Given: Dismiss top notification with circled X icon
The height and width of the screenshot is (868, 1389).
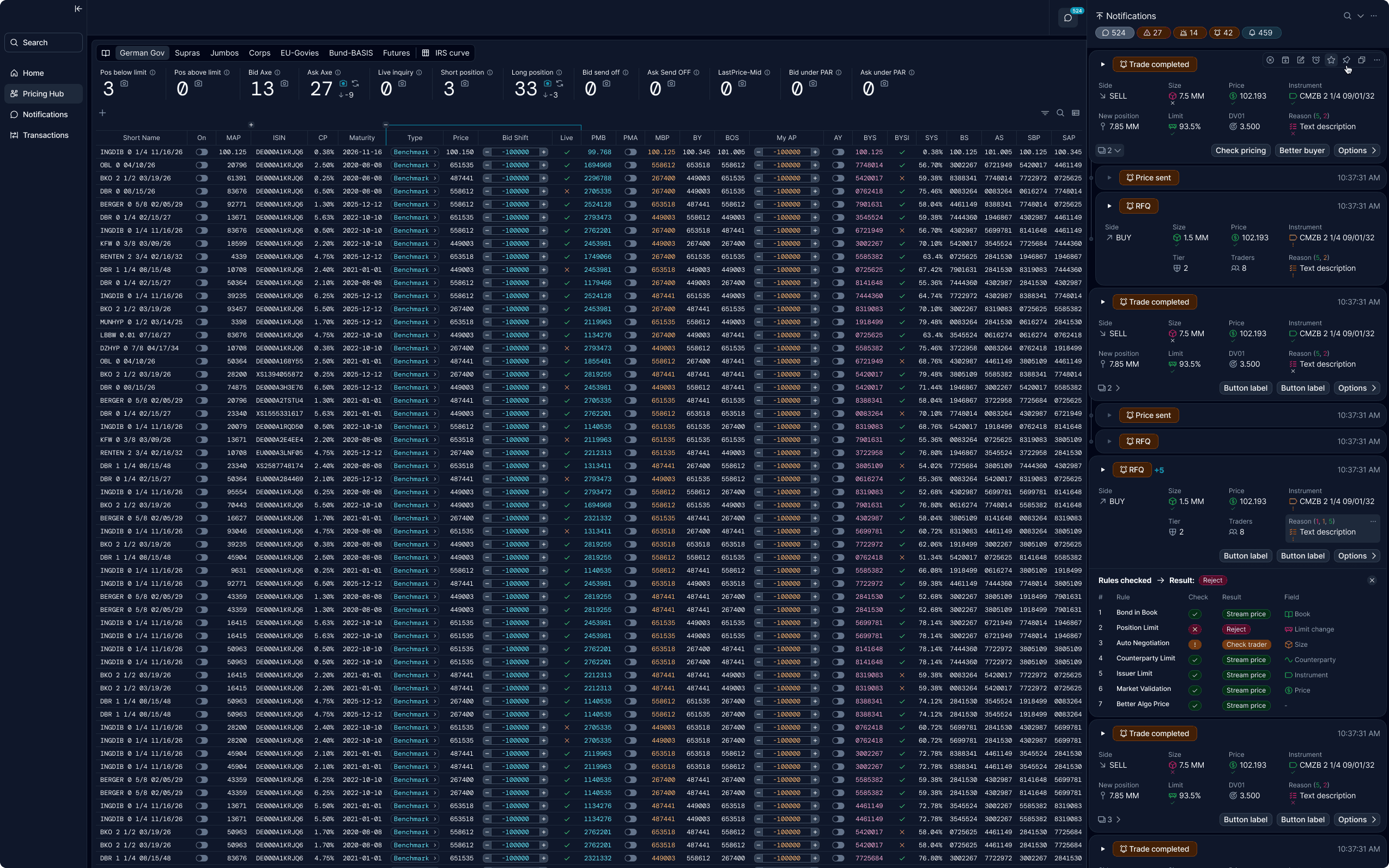Looking at the screenshot, I should [1270, 60].
